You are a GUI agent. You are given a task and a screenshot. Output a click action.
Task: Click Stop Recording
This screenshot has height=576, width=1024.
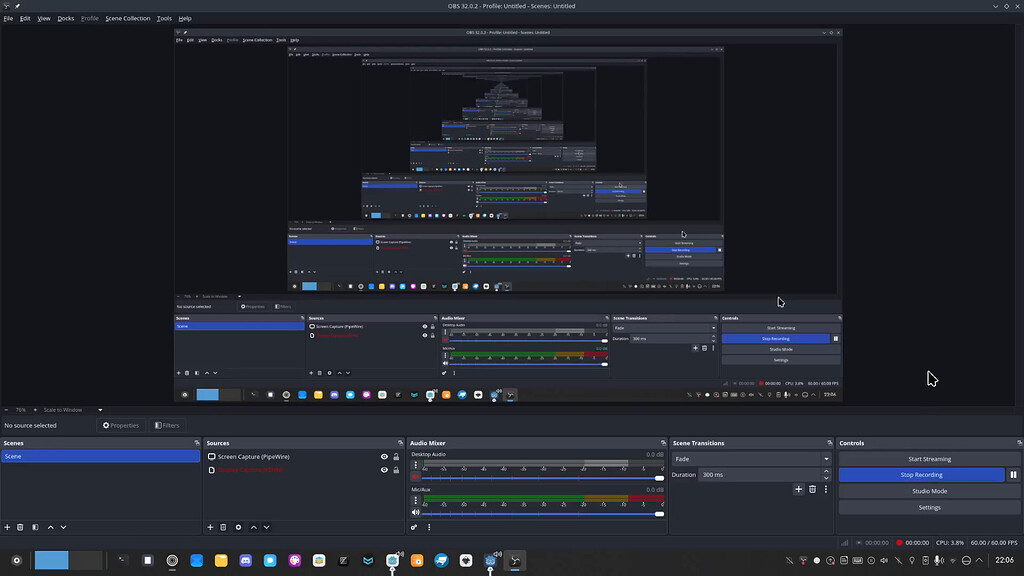[921, 475]
